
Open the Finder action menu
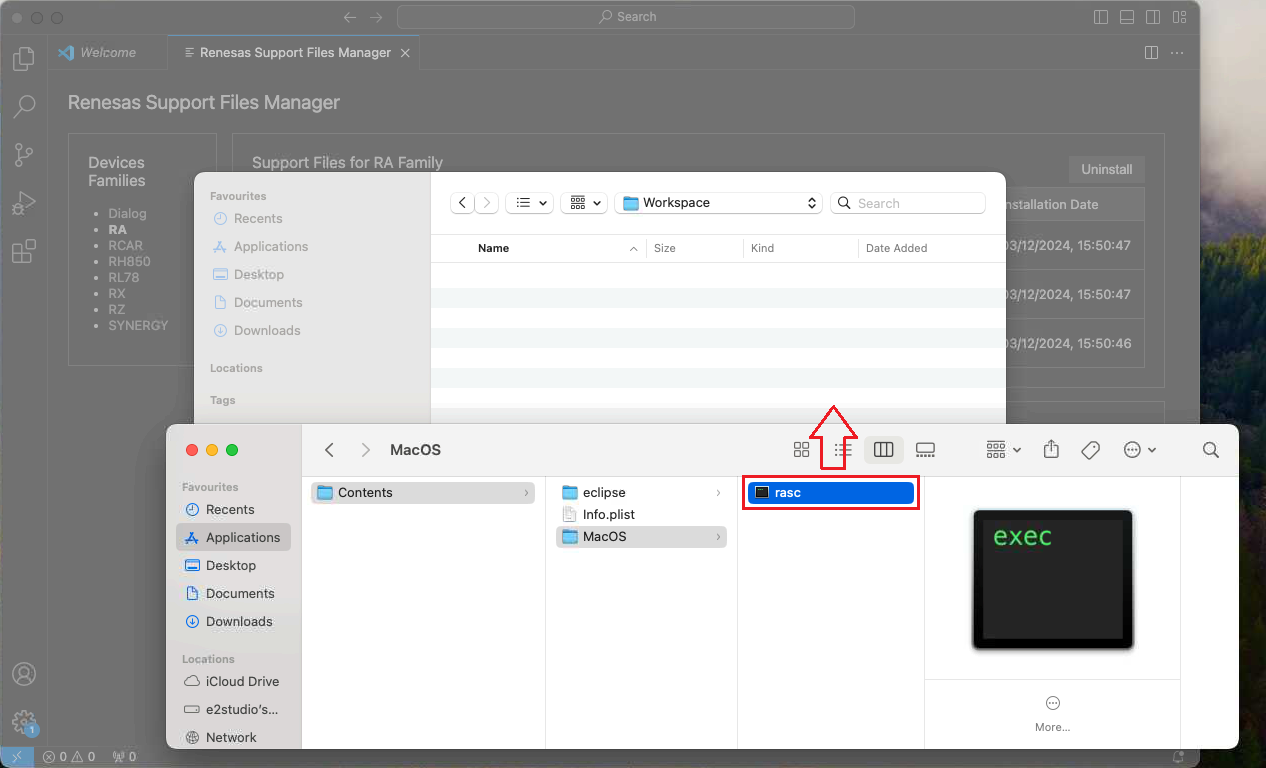[1140, 450]
